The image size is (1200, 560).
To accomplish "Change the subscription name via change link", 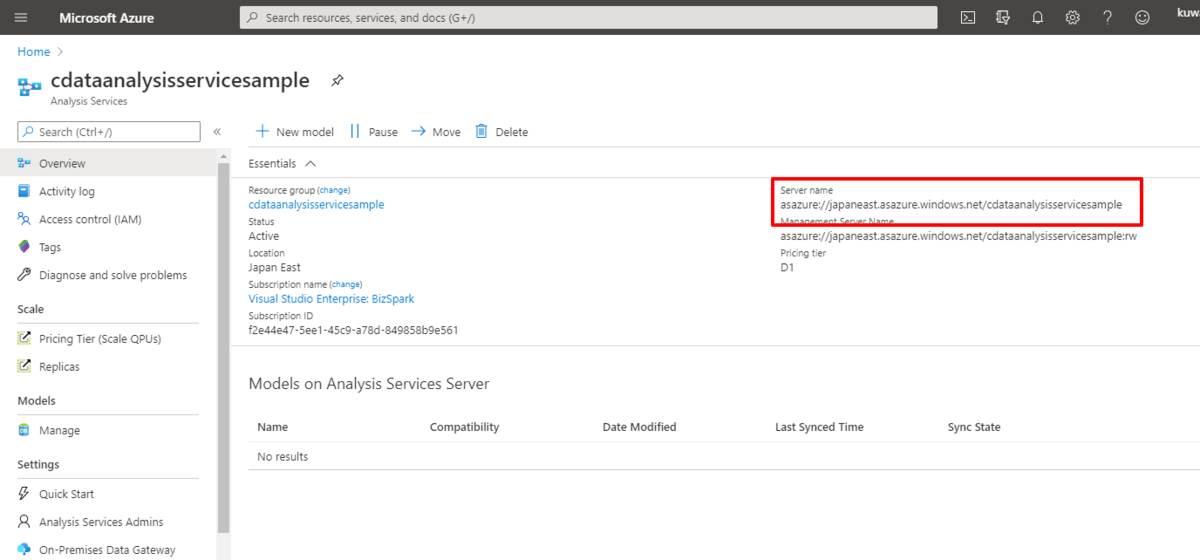I will pyautogui.click(x=346, y=284).
